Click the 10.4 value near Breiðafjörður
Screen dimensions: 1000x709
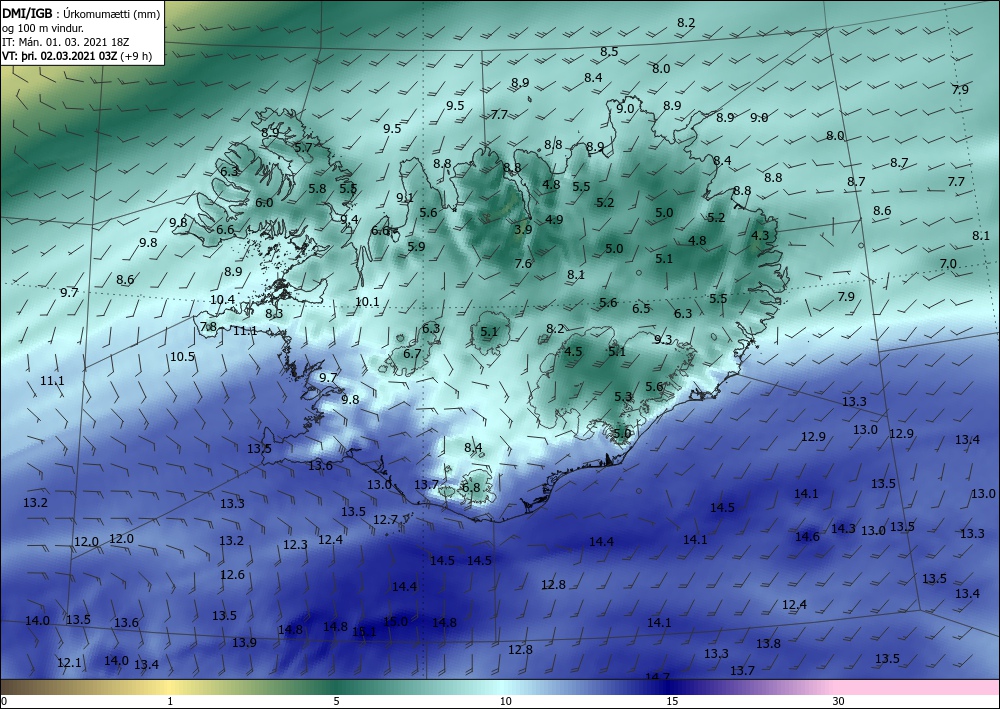tap(222, 299)
